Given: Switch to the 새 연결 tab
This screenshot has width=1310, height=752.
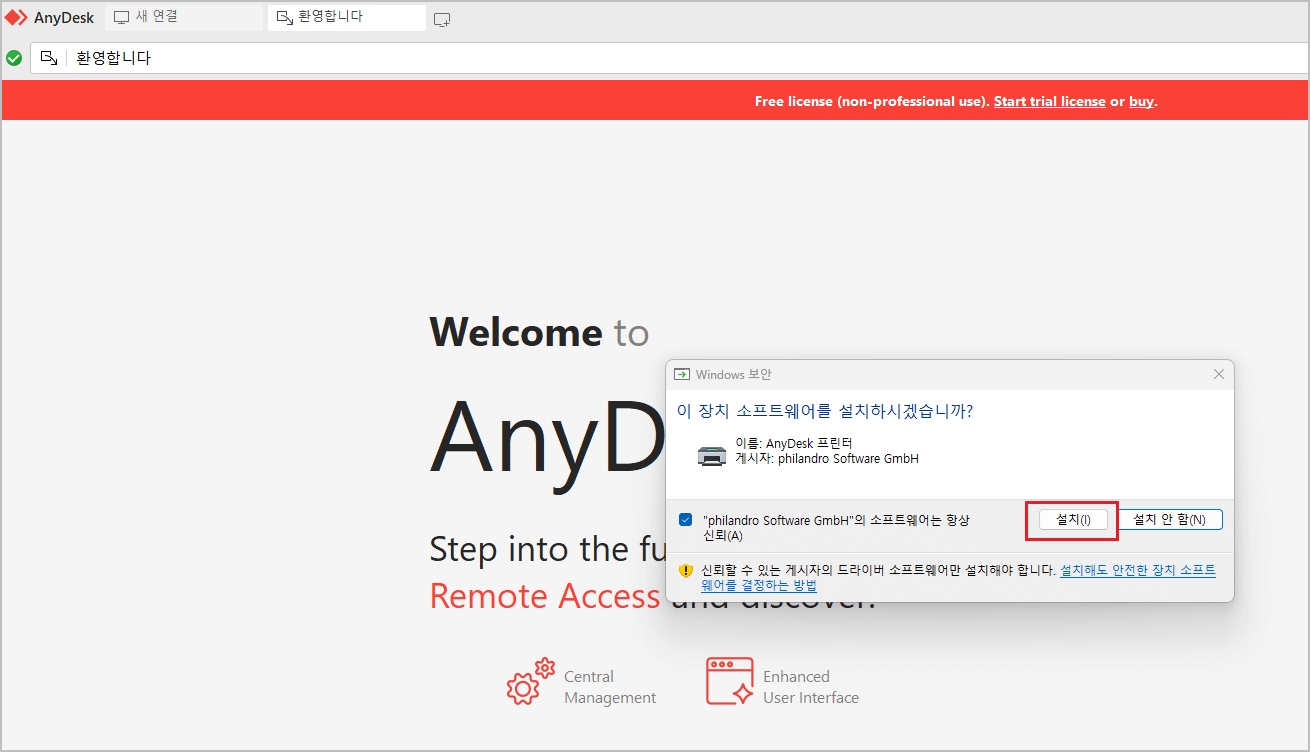Looking at the screenshot, I should [x=183, y=17].
